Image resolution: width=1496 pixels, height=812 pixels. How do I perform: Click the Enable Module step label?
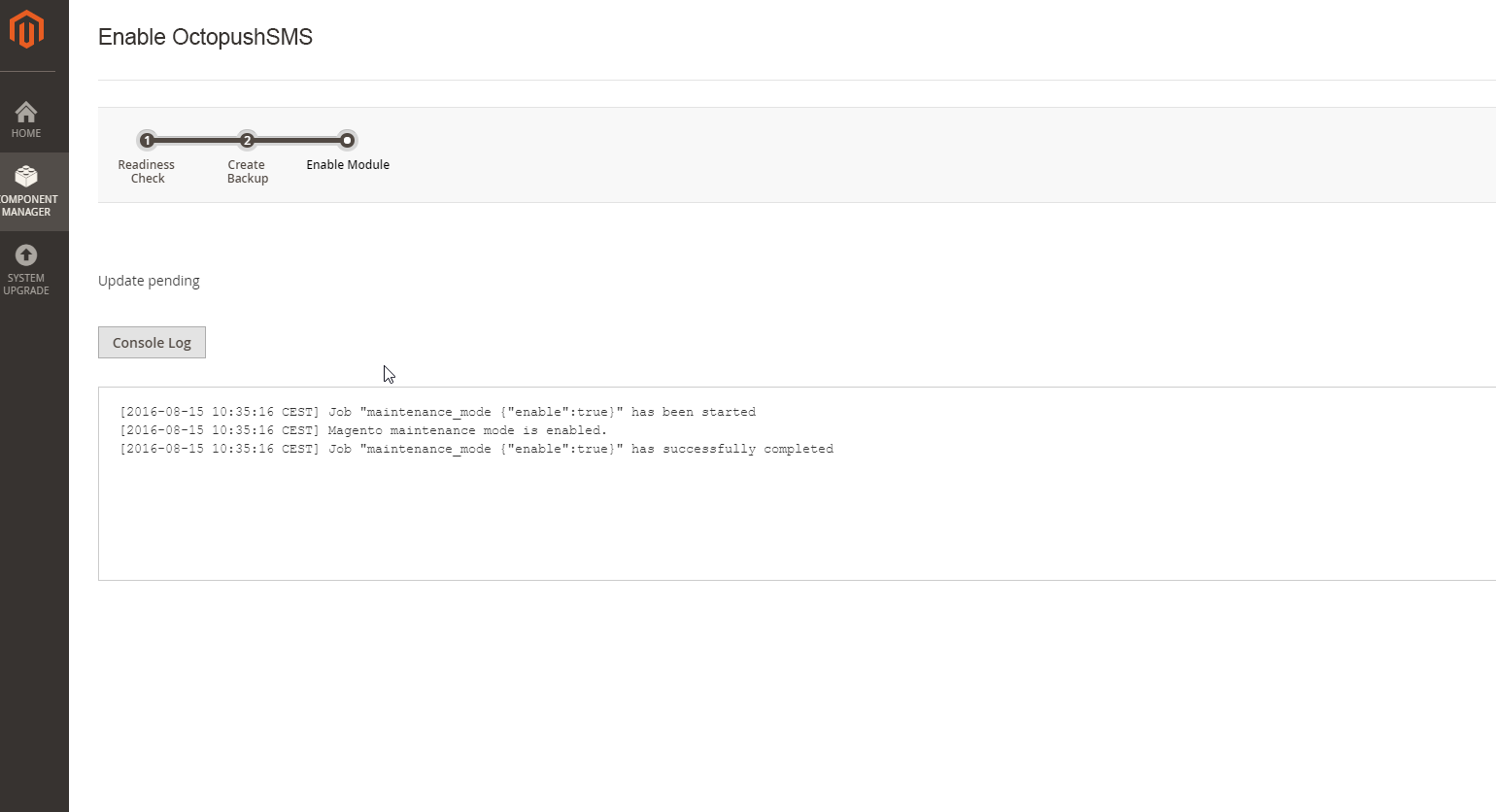click(348, 165)
